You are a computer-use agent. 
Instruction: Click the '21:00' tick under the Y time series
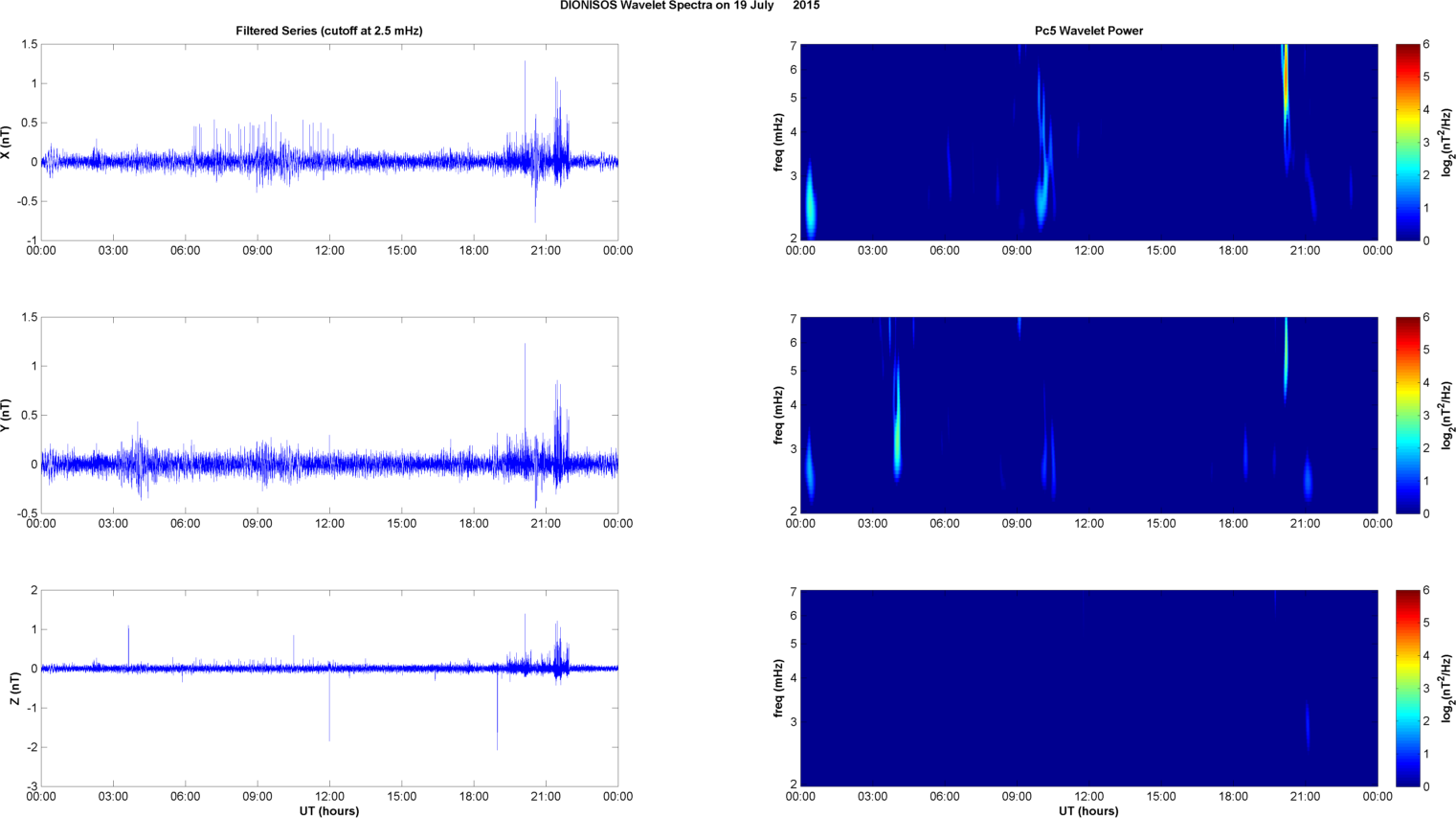tap(546, 524)
